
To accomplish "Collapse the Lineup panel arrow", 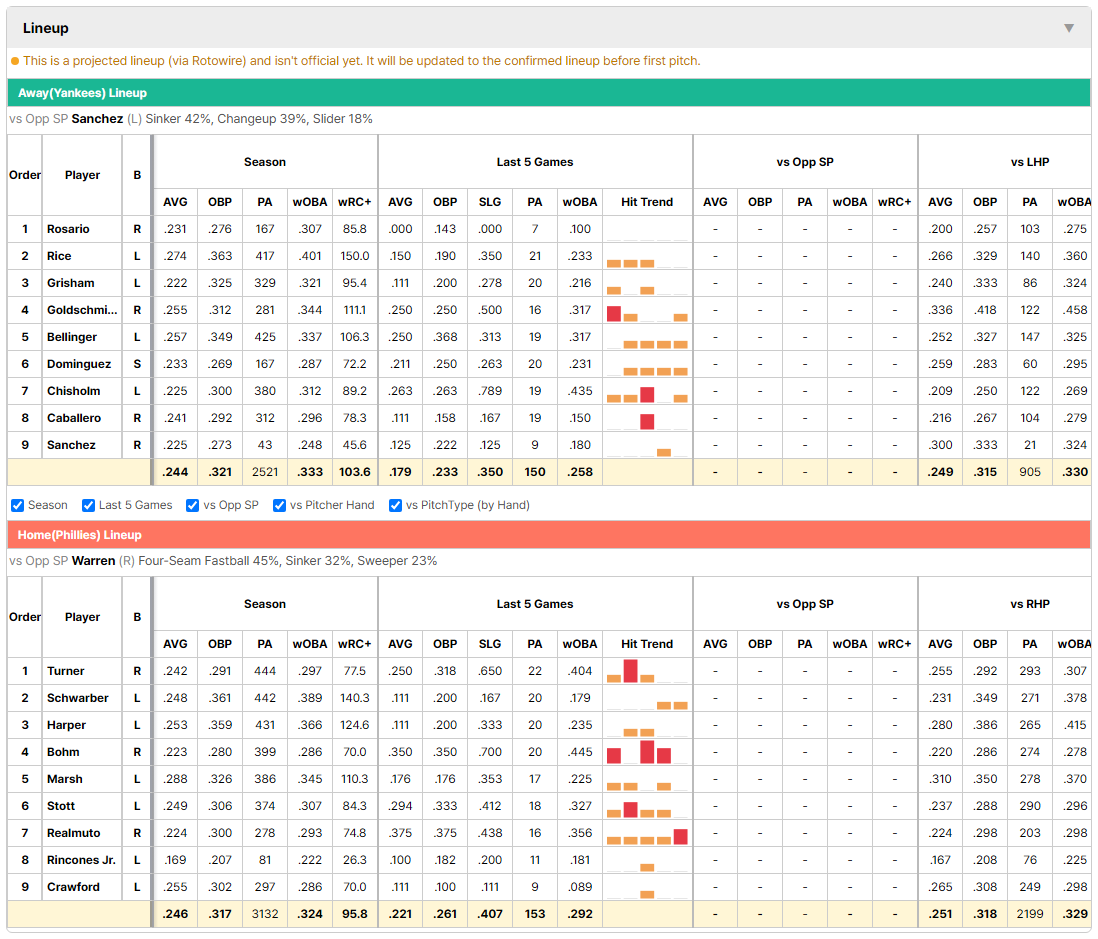I will 1069,28.
